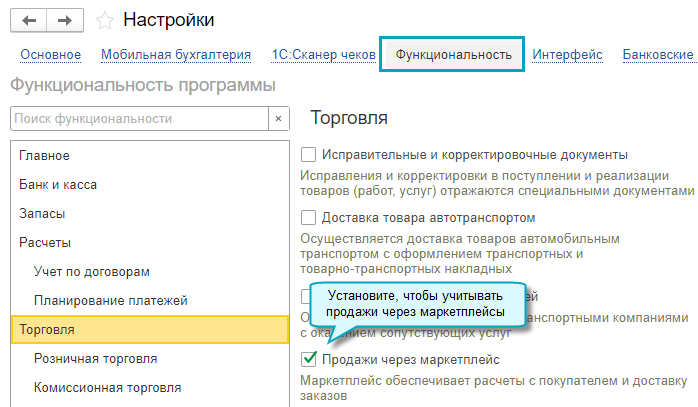Clear the functionality search field
This screenshot has width=698, height=407.
tap(277, 119)
